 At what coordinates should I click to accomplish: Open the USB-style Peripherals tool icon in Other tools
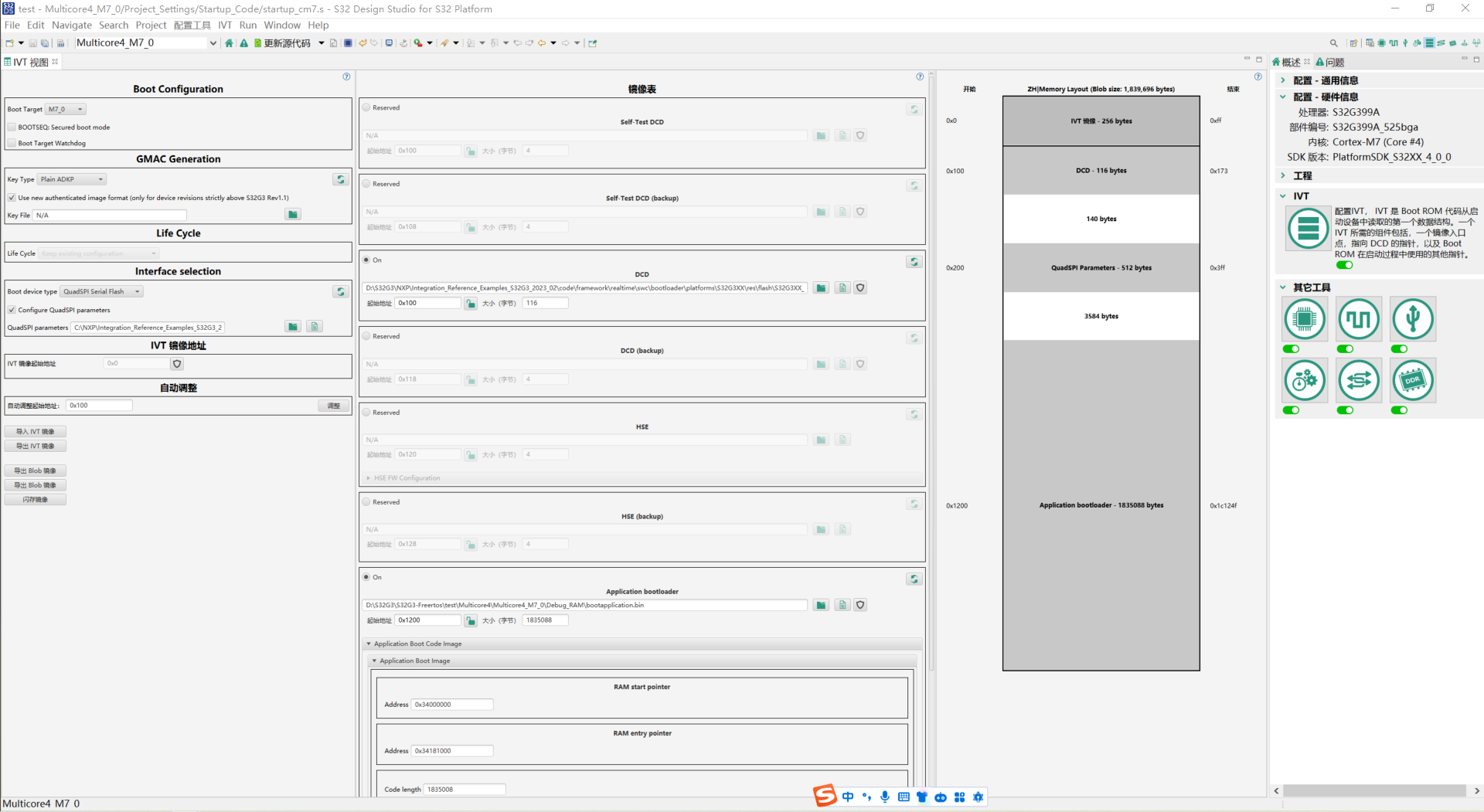(1413, 319)
